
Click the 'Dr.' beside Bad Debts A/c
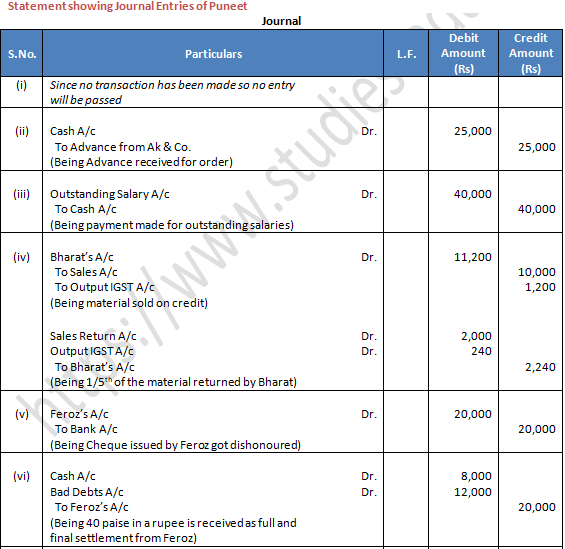click(369, 492)
